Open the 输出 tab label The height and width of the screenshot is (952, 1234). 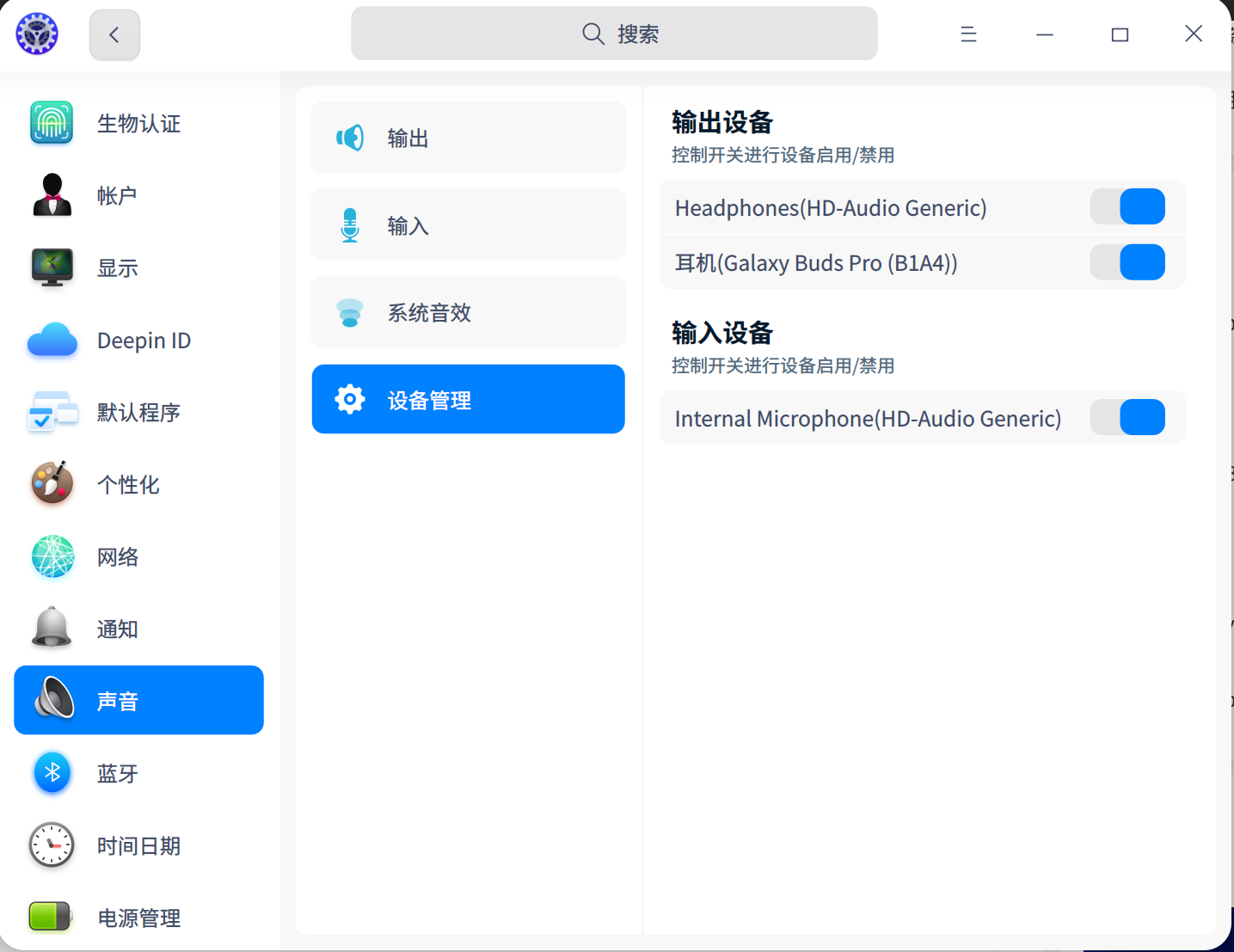click(408, 138)
